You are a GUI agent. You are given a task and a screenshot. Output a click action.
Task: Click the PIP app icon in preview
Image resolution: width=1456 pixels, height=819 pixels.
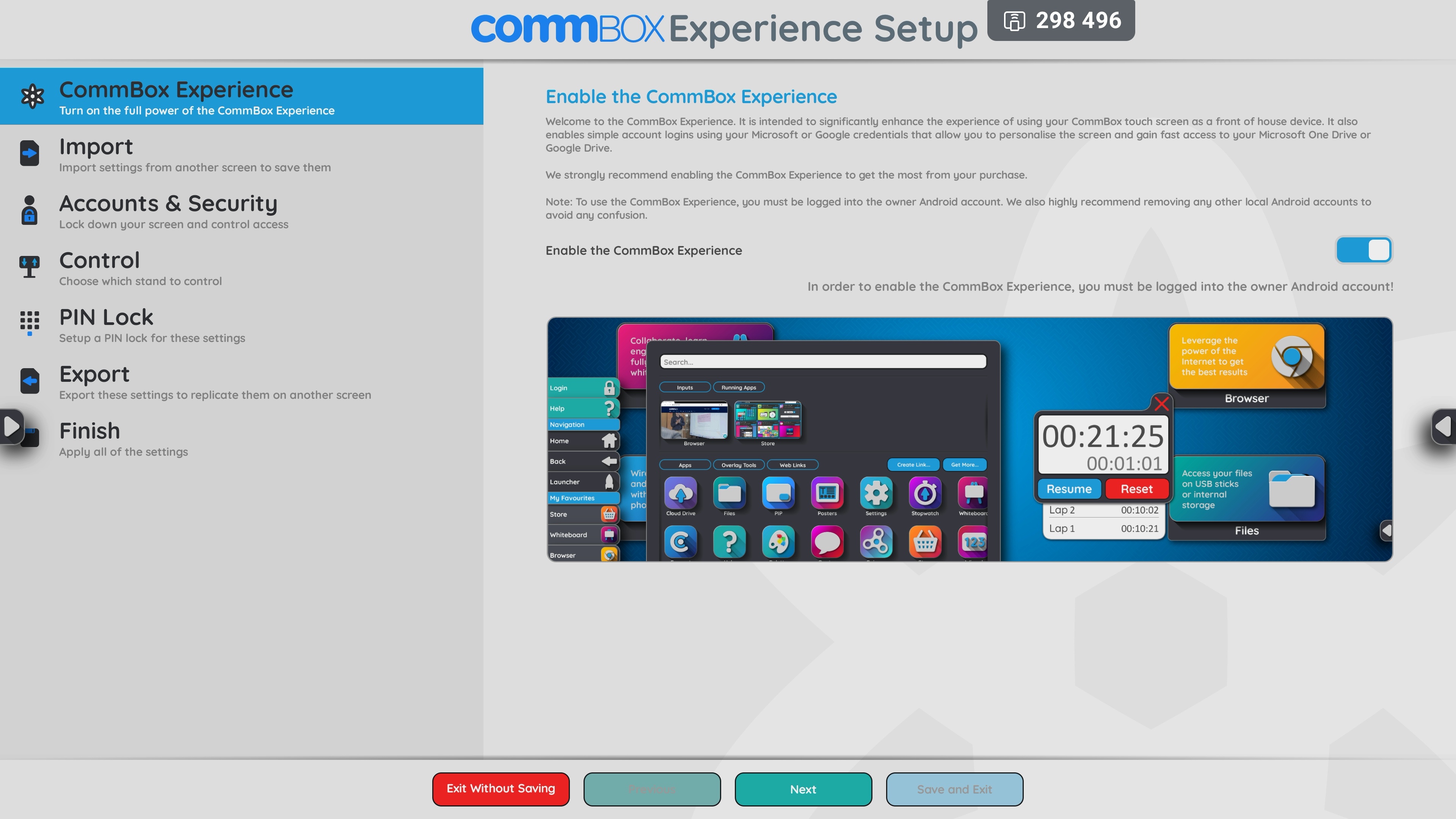tap(778, 493)
